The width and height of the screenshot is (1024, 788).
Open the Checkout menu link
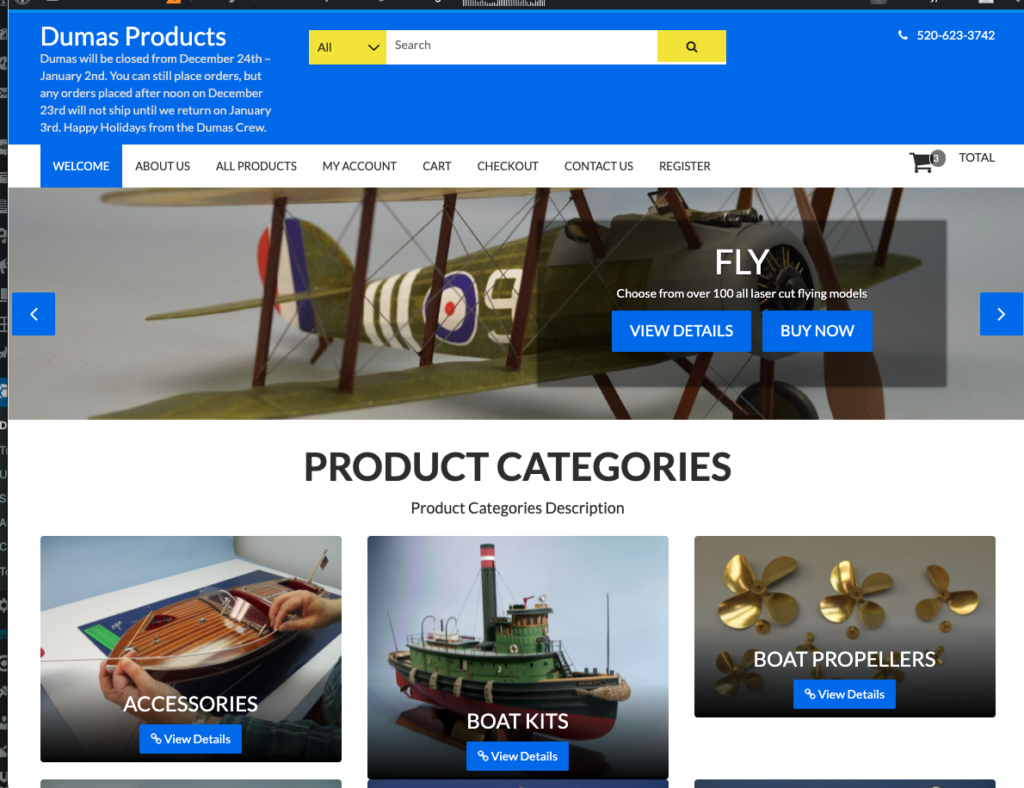tap(507, 166)
